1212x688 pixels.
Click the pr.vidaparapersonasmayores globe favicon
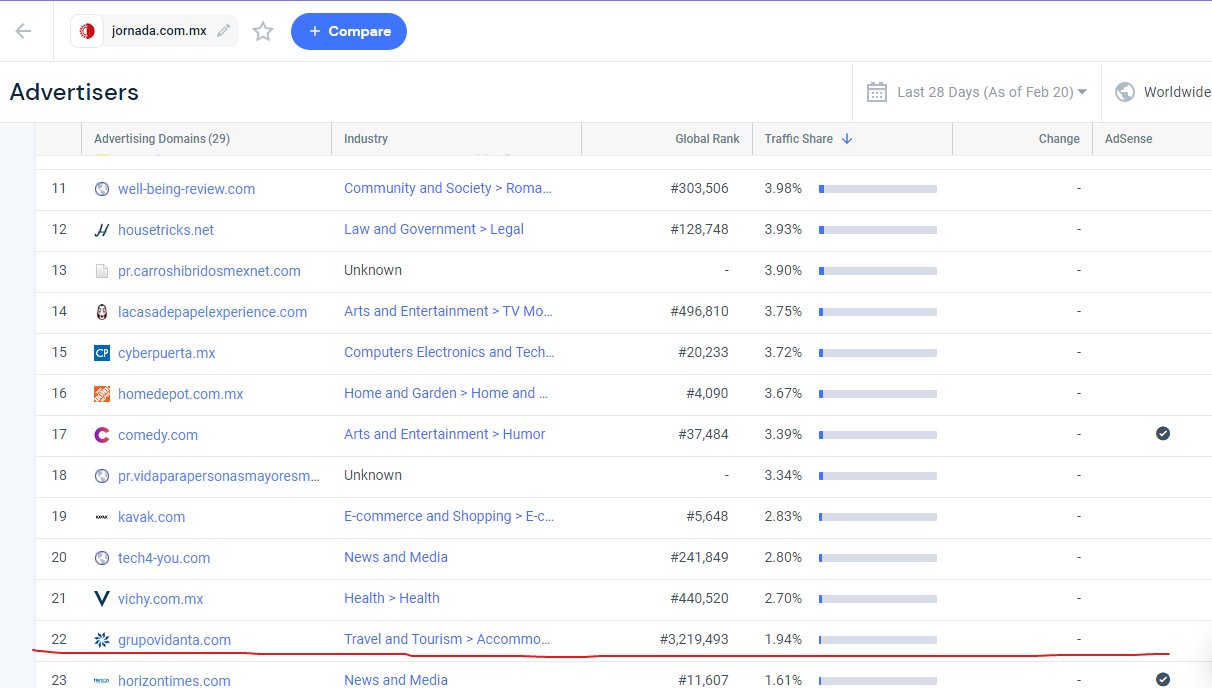pyautogui.click(x=101, y=476)
